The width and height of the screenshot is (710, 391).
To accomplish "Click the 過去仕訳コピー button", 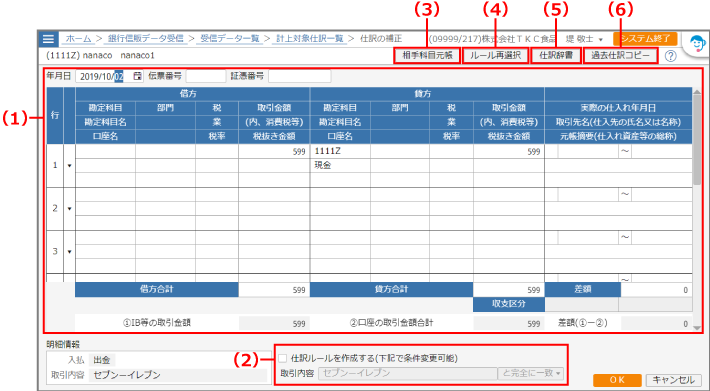I will point(620,56).
